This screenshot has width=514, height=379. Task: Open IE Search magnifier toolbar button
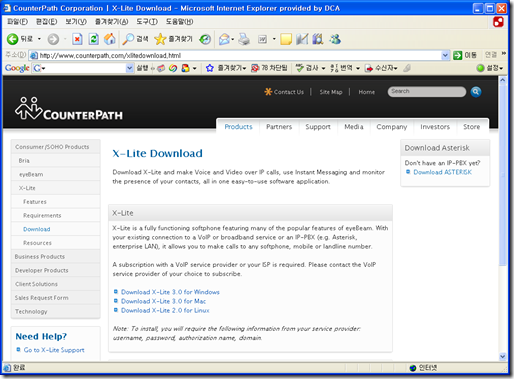pyautogui.click(x=128, y=39)
